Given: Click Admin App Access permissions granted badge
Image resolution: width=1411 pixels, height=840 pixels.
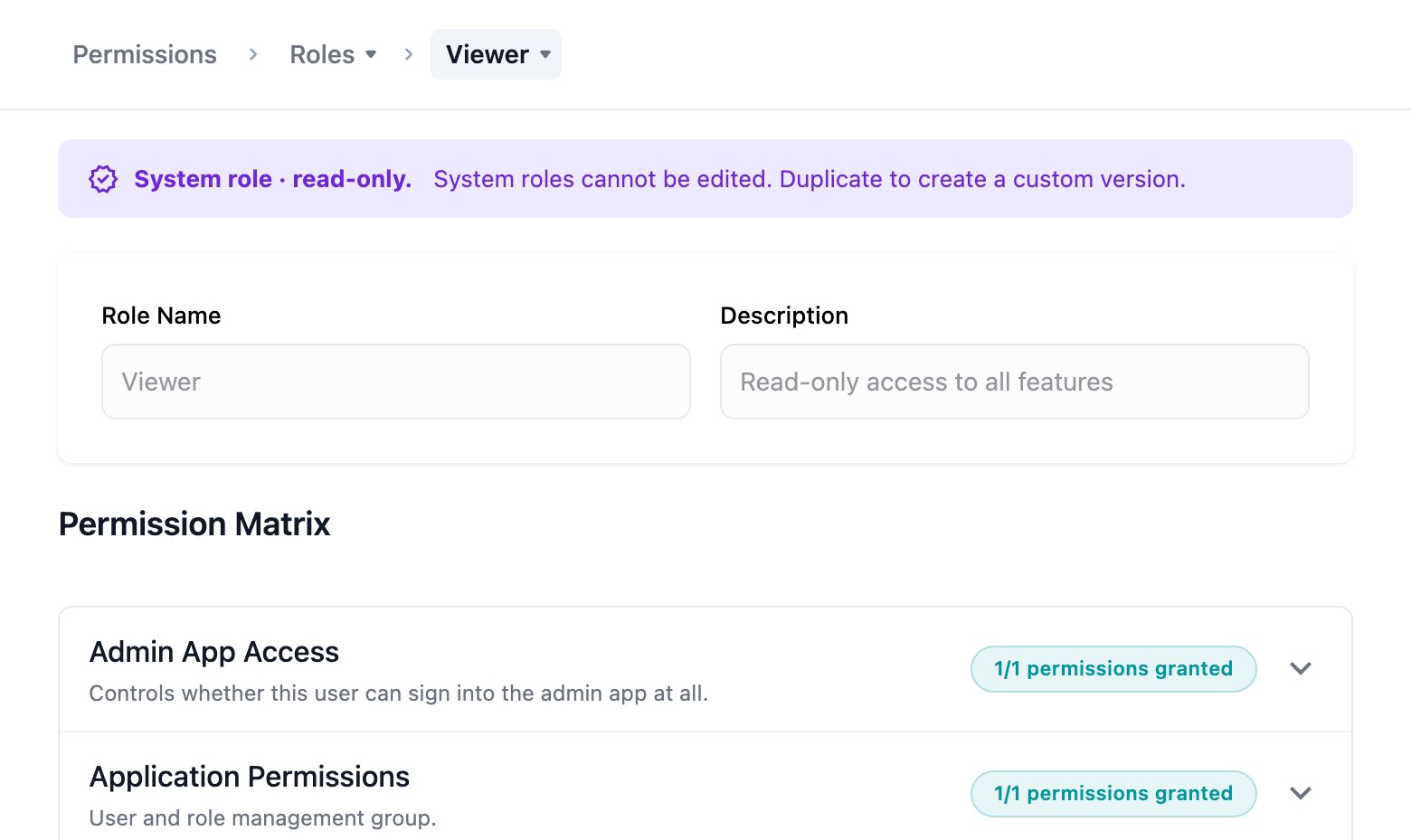Looking at the screenshot, I should pyautogui.click(x=1113, y=669).
